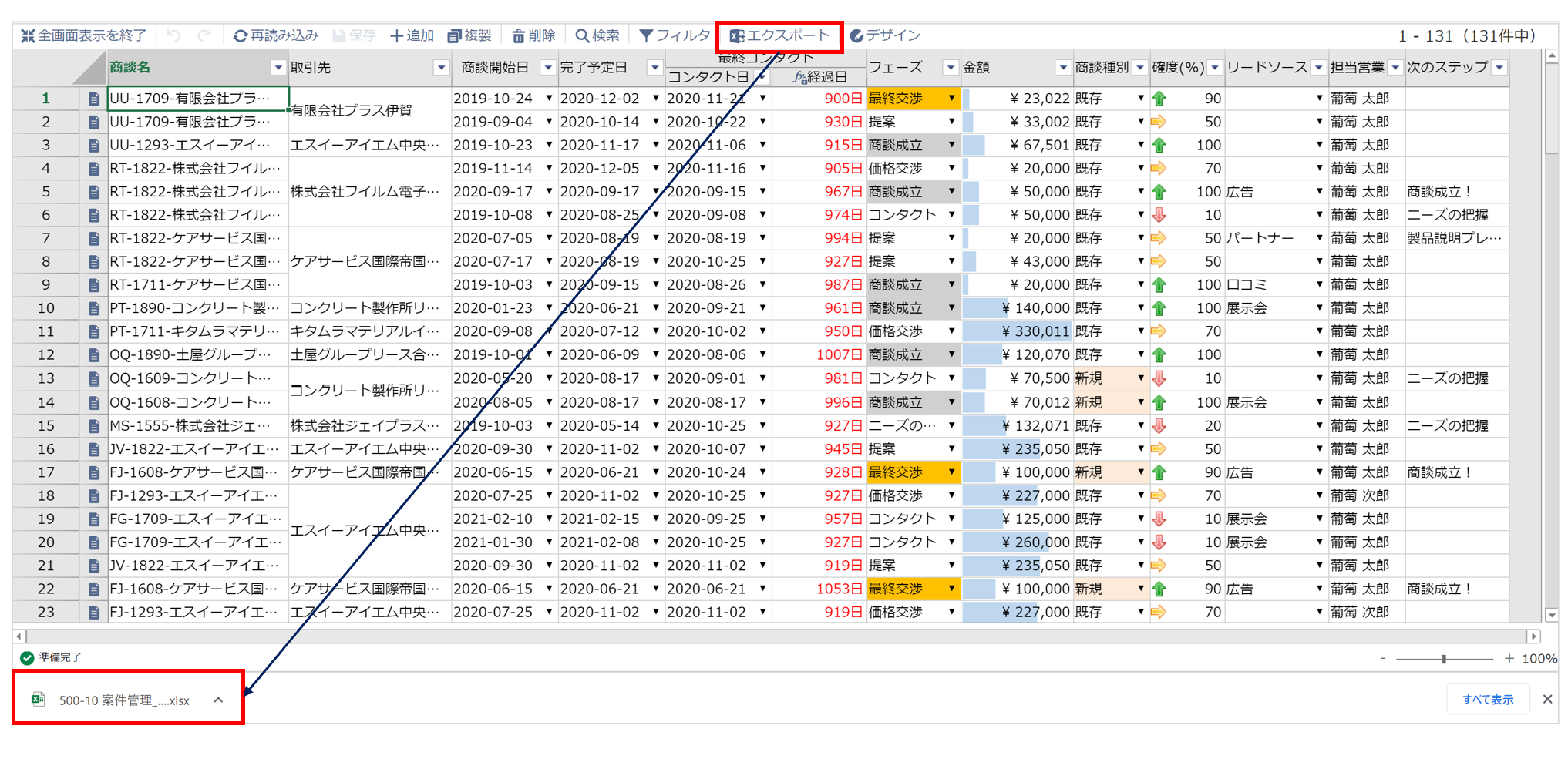Open the document icon of row 15
1568x769 pixels.
[x=93, y=426]
